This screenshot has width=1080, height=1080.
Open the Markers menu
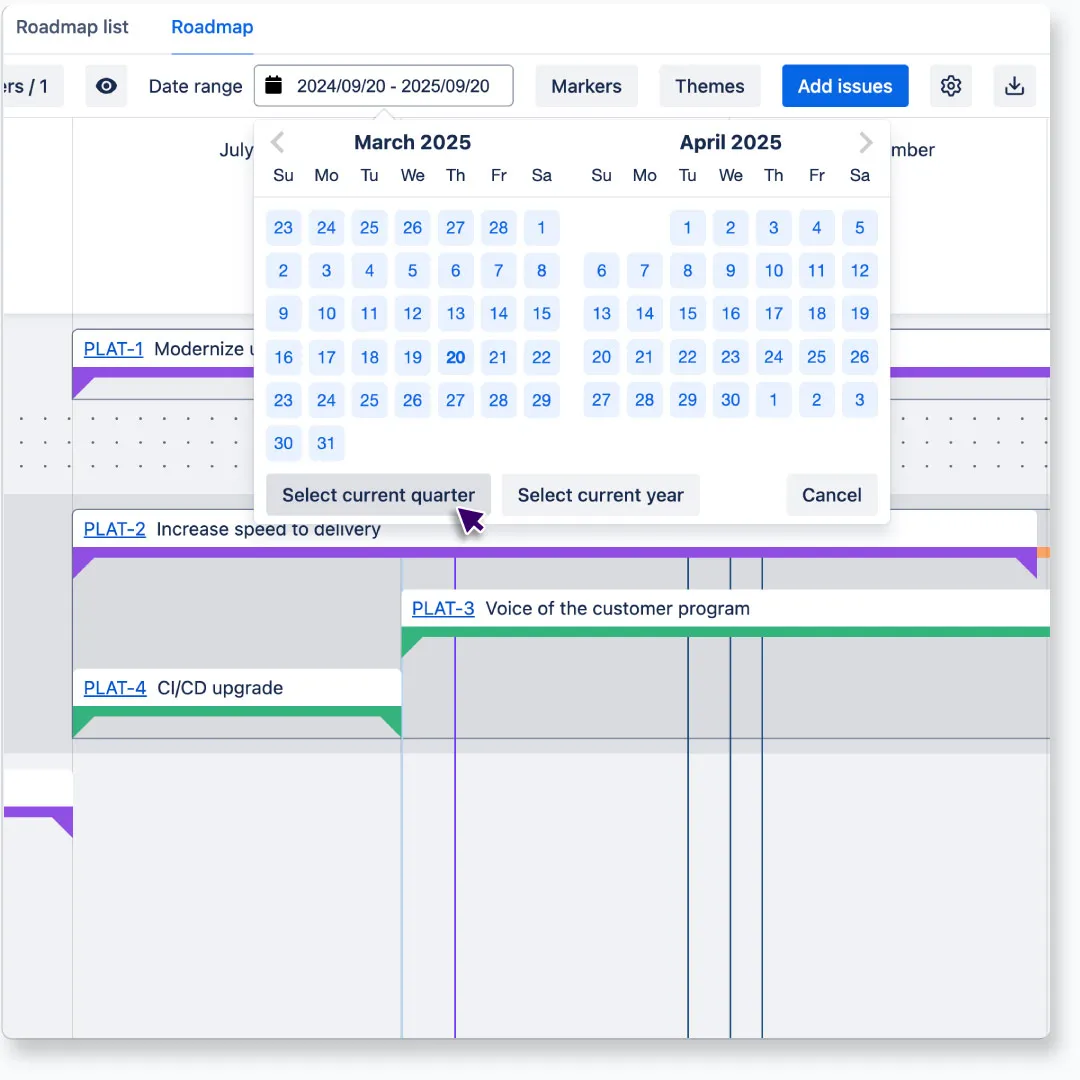[586, 86]
